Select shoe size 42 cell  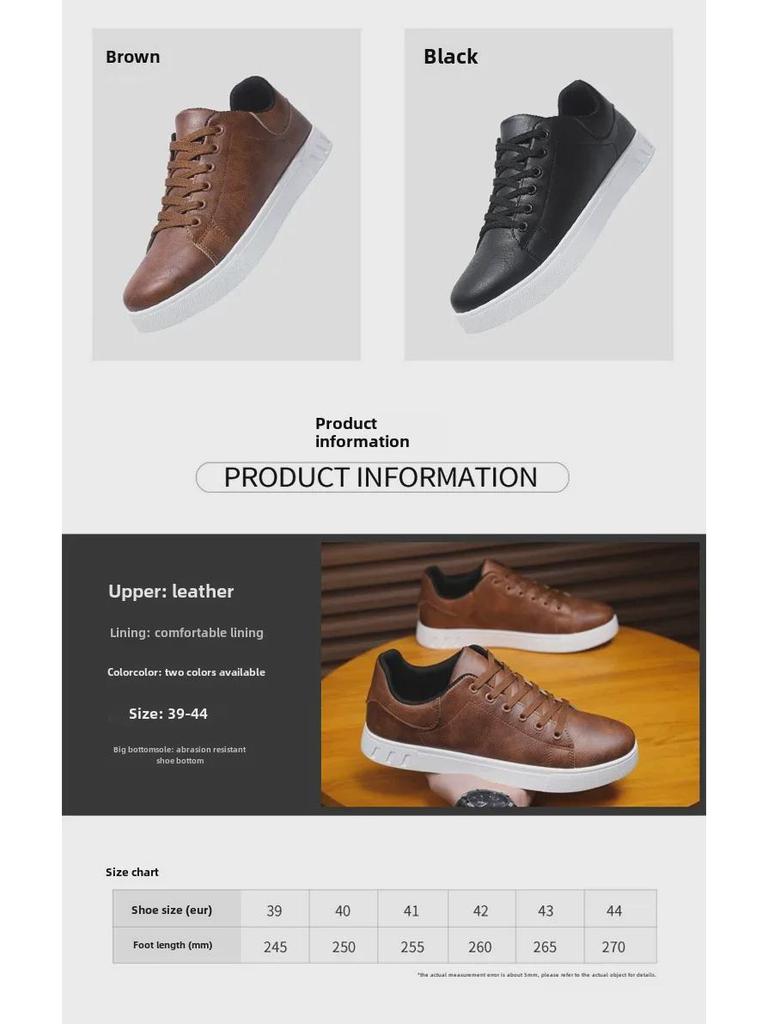(x=481, y=910)
